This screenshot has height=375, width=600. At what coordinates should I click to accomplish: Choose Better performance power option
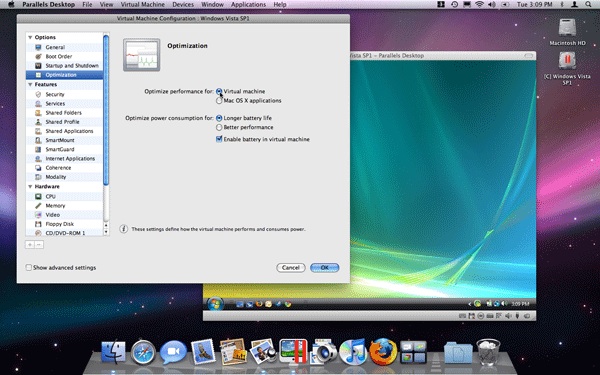coord(219,127)
